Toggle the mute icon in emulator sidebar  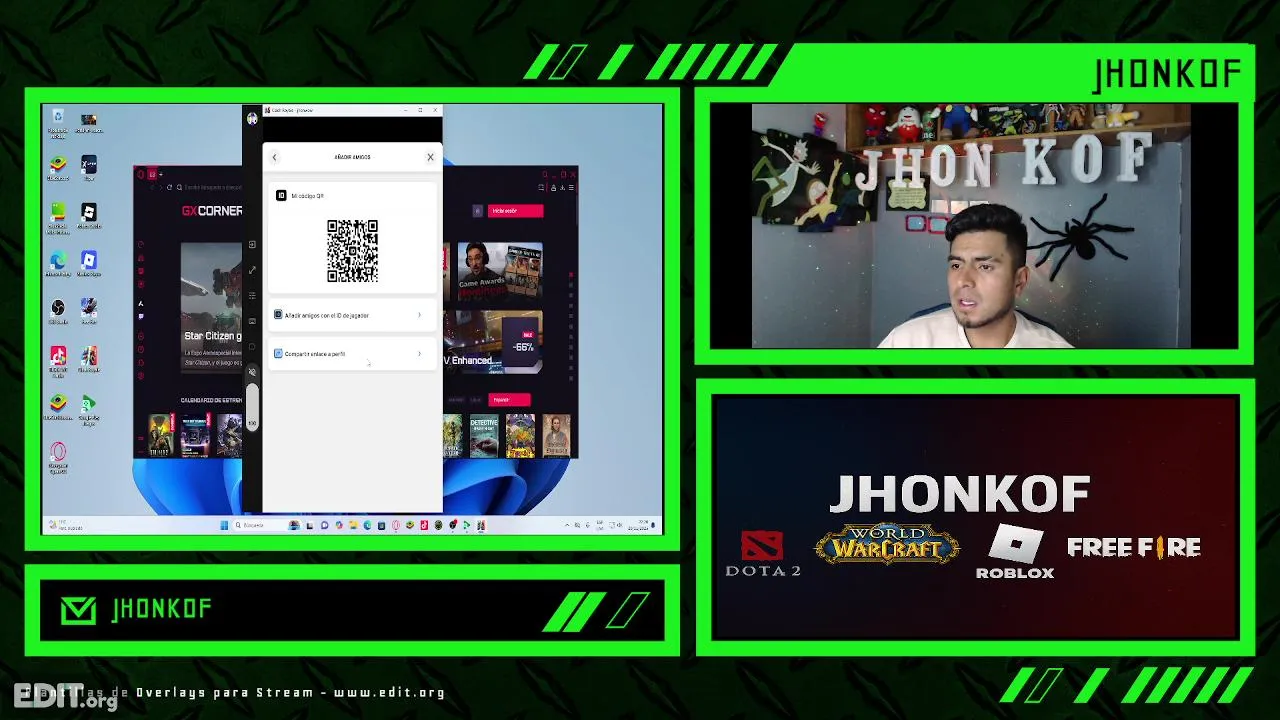[x=252, y=372]
